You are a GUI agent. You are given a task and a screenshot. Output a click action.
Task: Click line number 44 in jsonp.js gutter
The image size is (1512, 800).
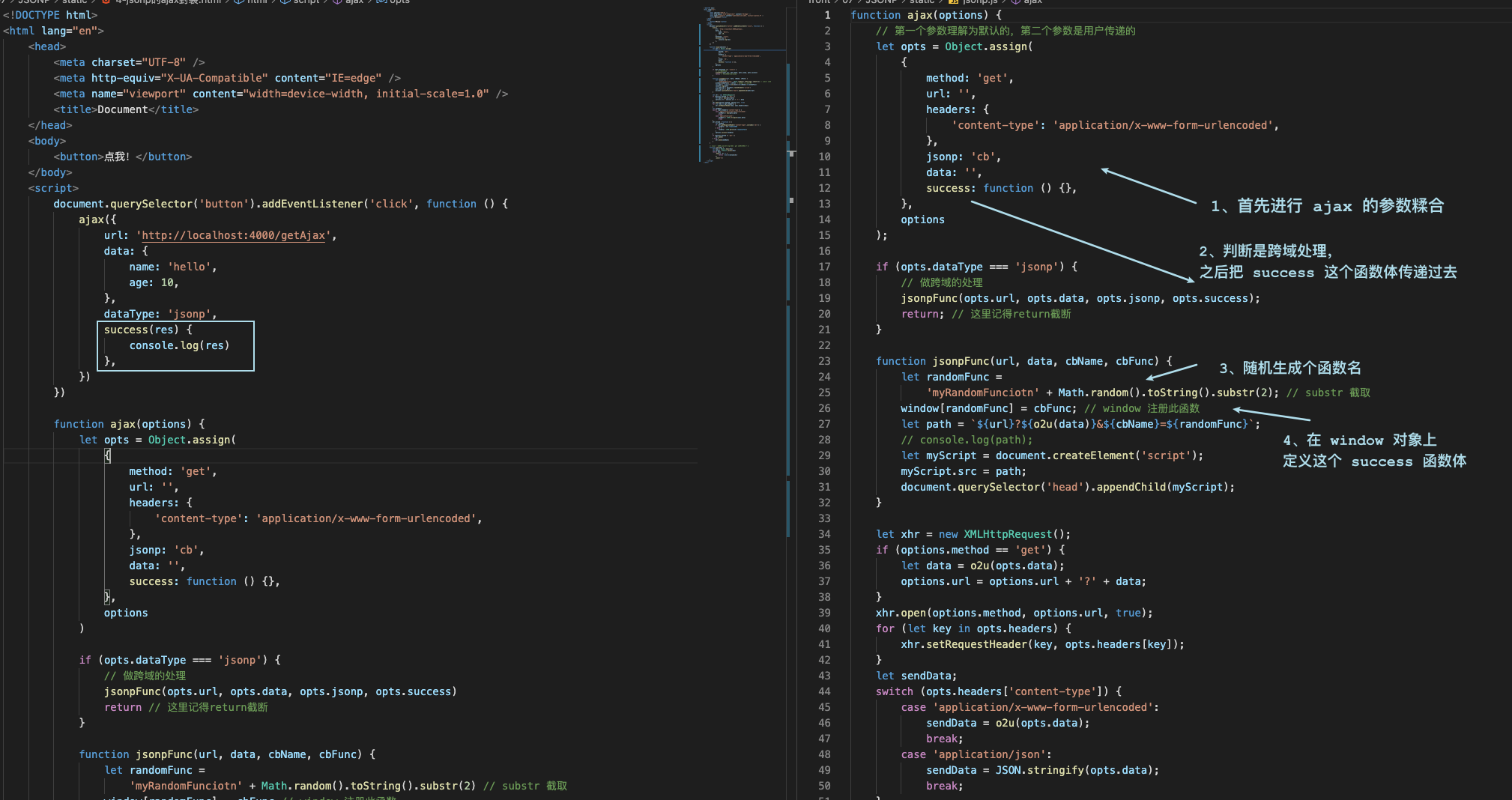[x=824, y=691]
